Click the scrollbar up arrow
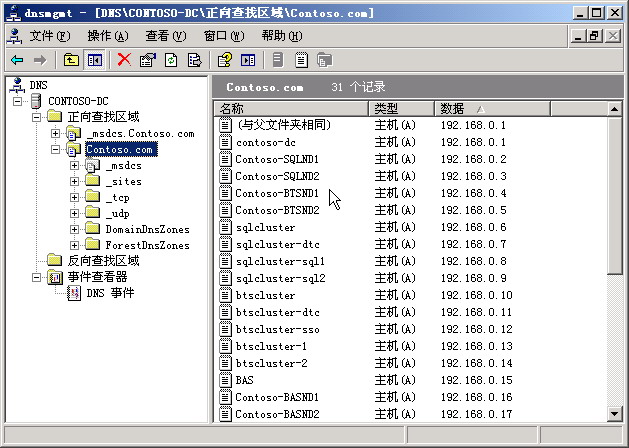 615,109
